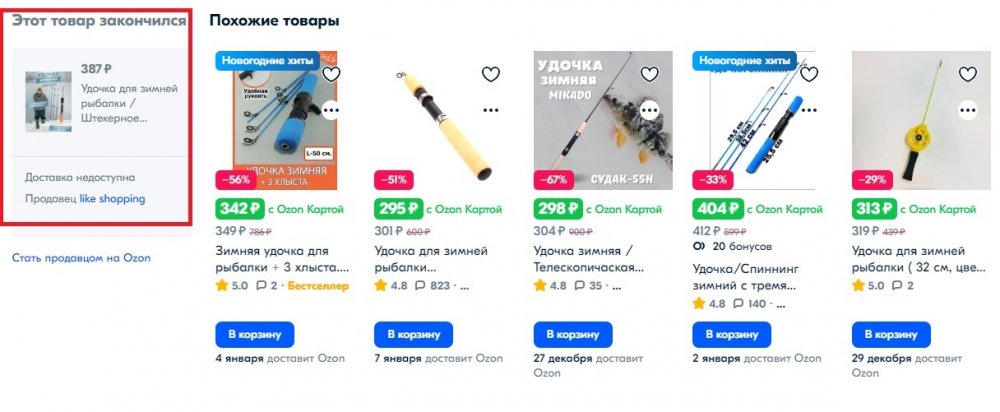Show three-dot options on Mikado rod image
1000x412 pixels.
(x=649, y=110)
